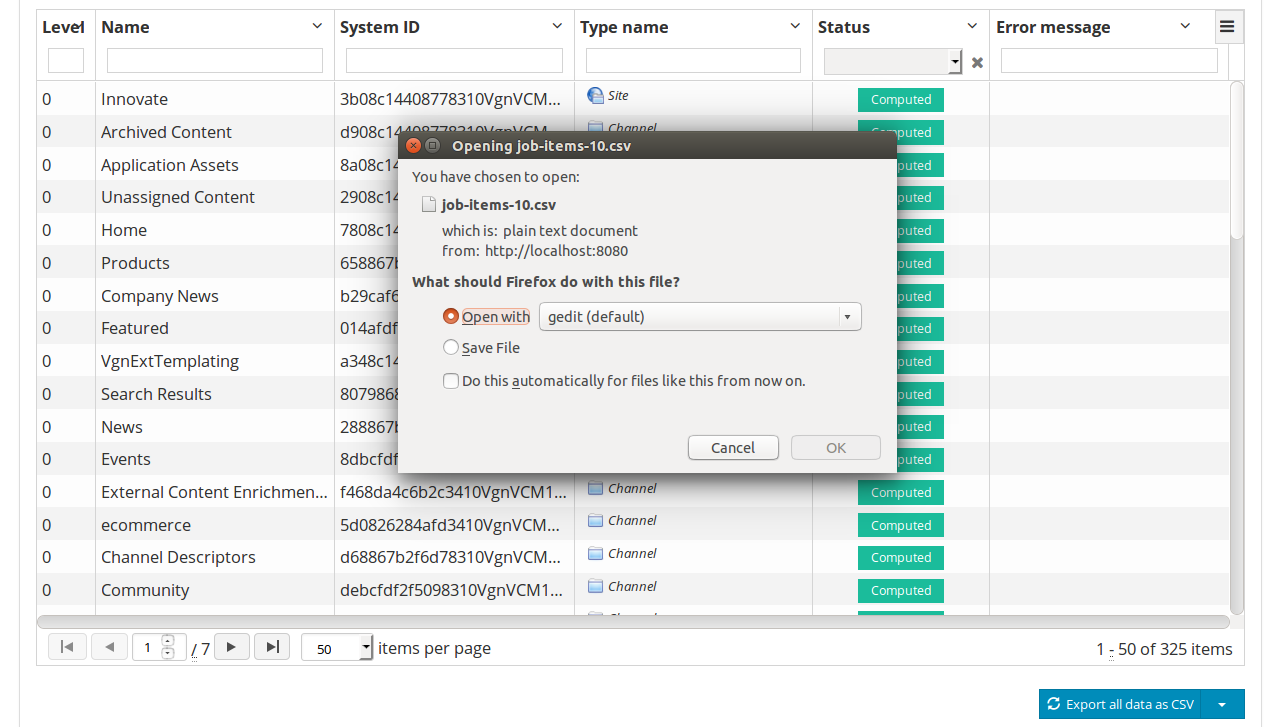
Task: Clear the Status filter with x icon
Action: tap(977, 62)
